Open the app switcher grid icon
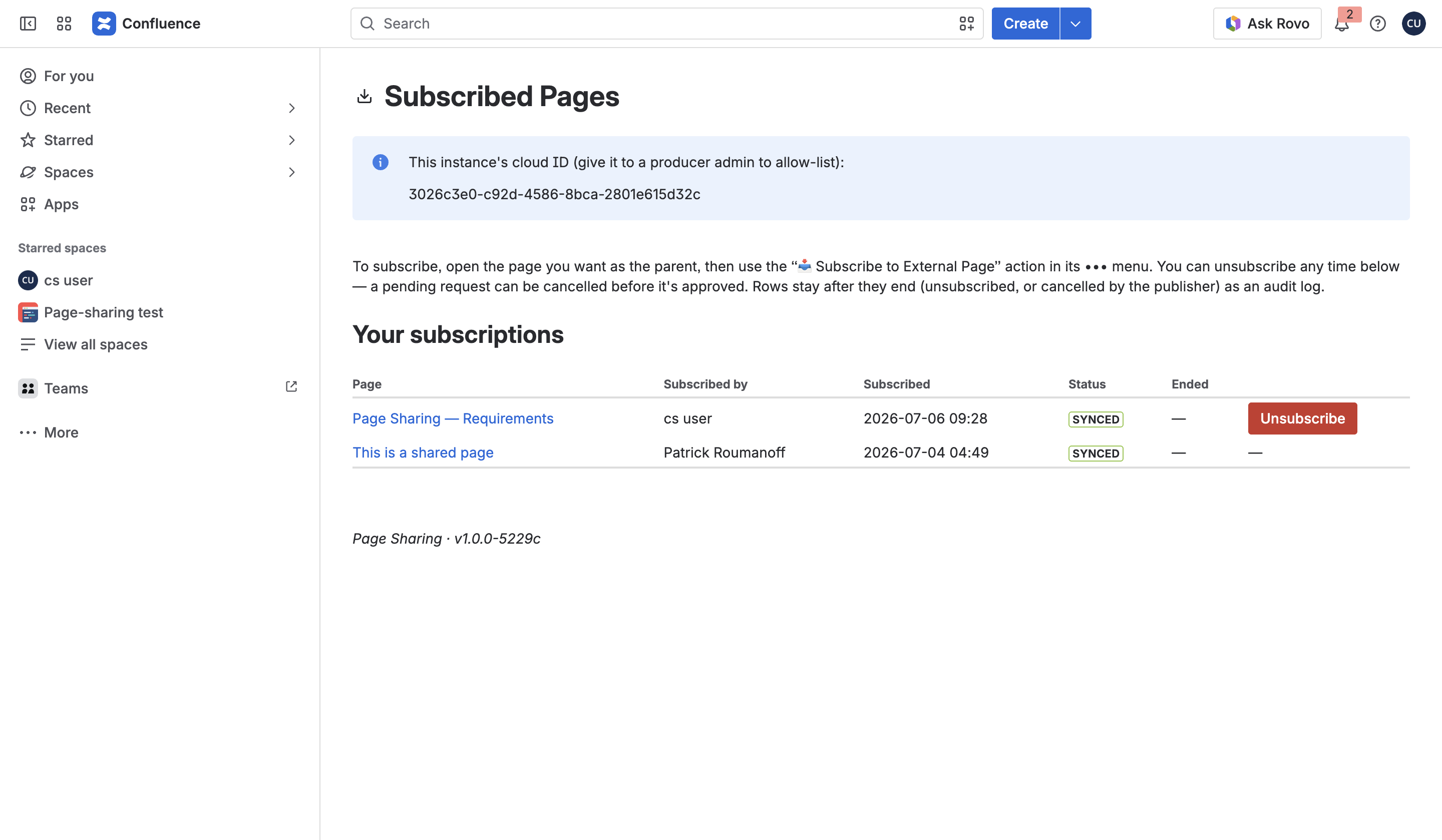The width and height of the screenshot is (1442, 840). [64, 24]
